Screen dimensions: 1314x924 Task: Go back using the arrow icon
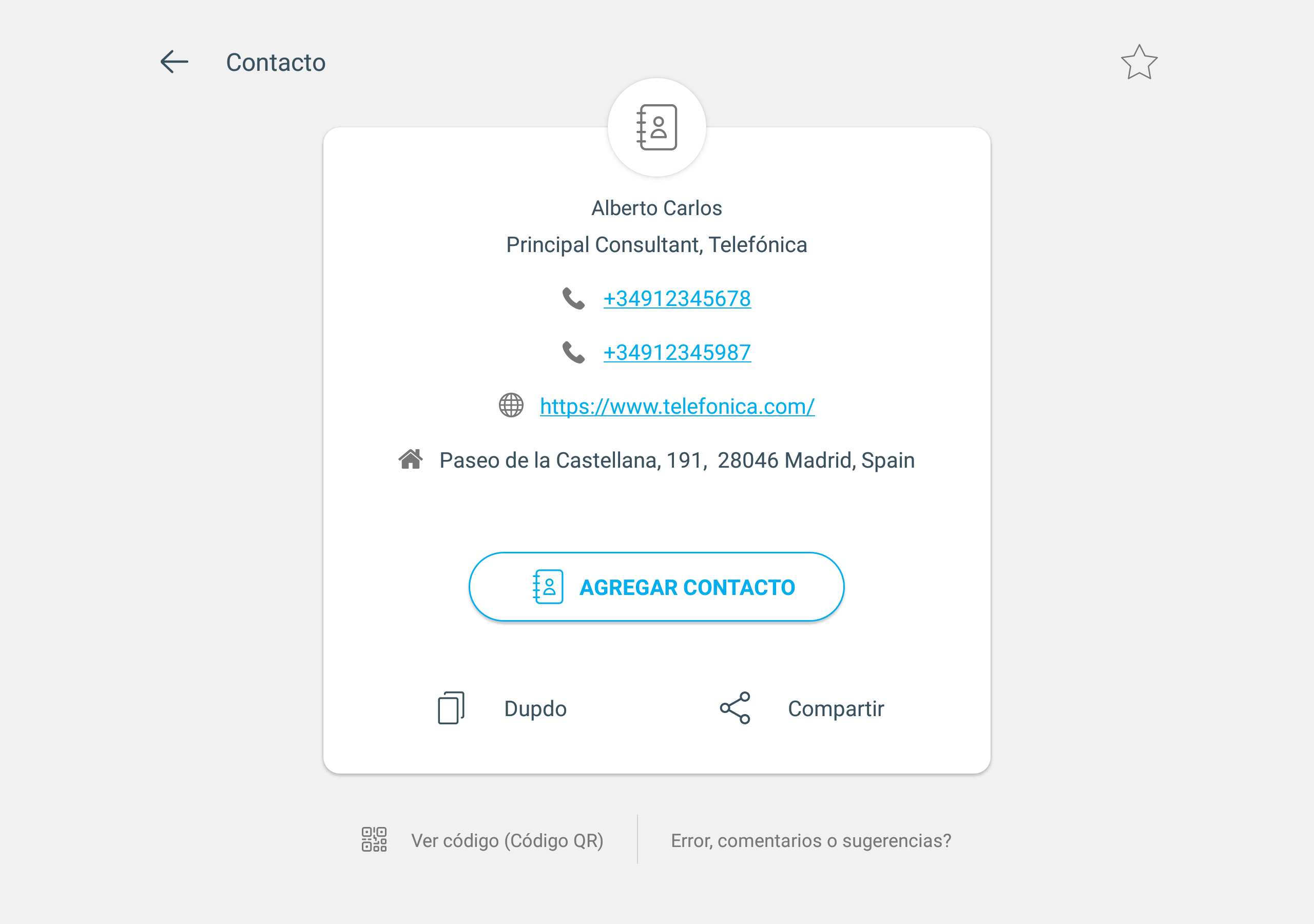coord(175,62)
